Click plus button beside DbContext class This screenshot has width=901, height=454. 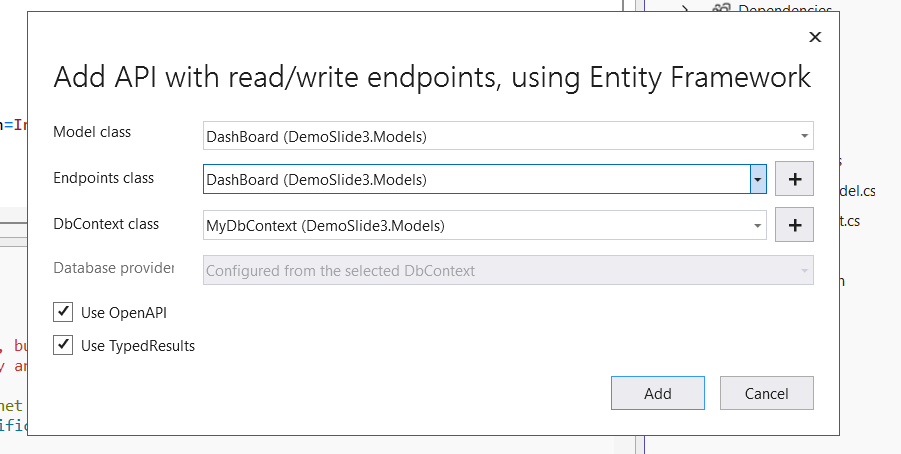pyautogui.click(x=795, y=225)
